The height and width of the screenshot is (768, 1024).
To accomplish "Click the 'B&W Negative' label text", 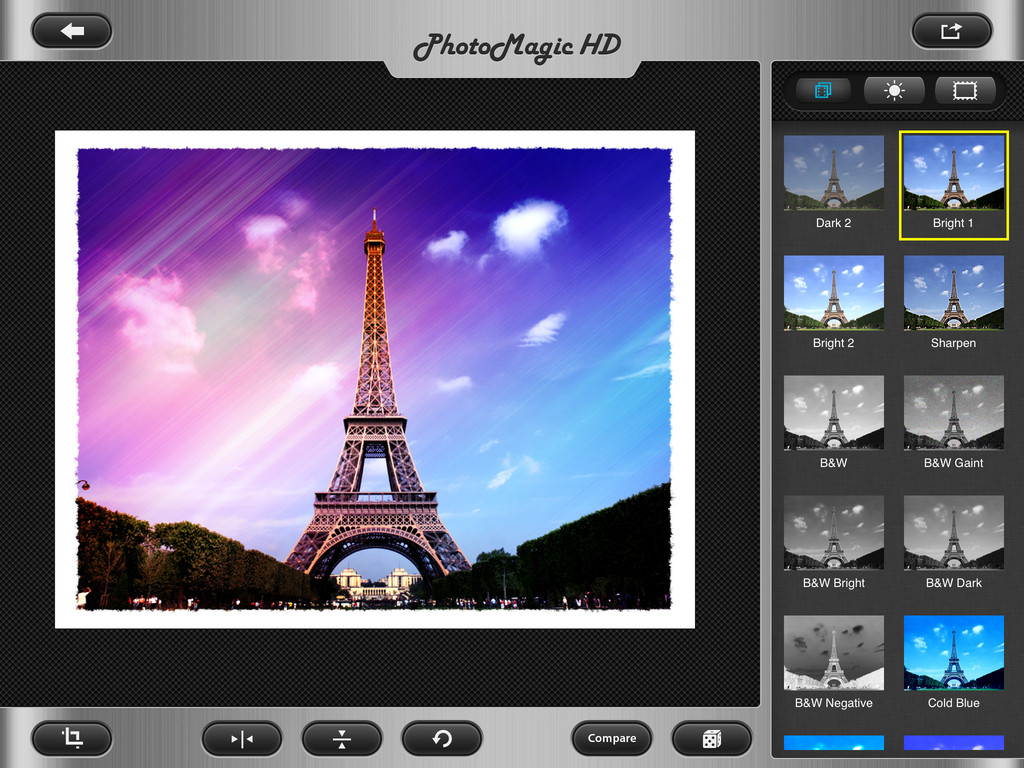I will coord(833,703).
